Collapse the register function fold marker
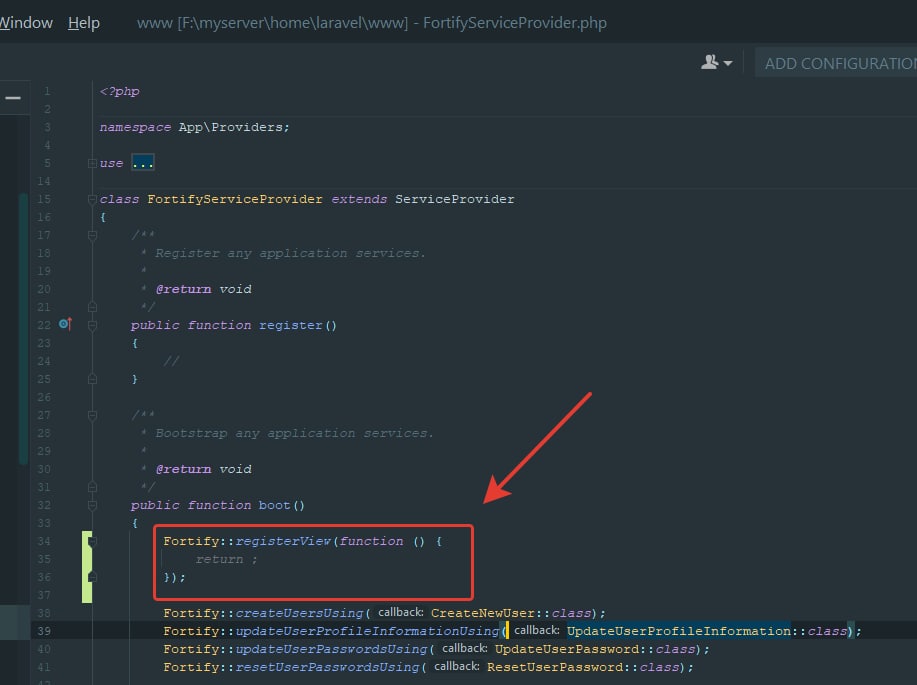This screenshot has width=917, height=685. click(x=92, y=325)
